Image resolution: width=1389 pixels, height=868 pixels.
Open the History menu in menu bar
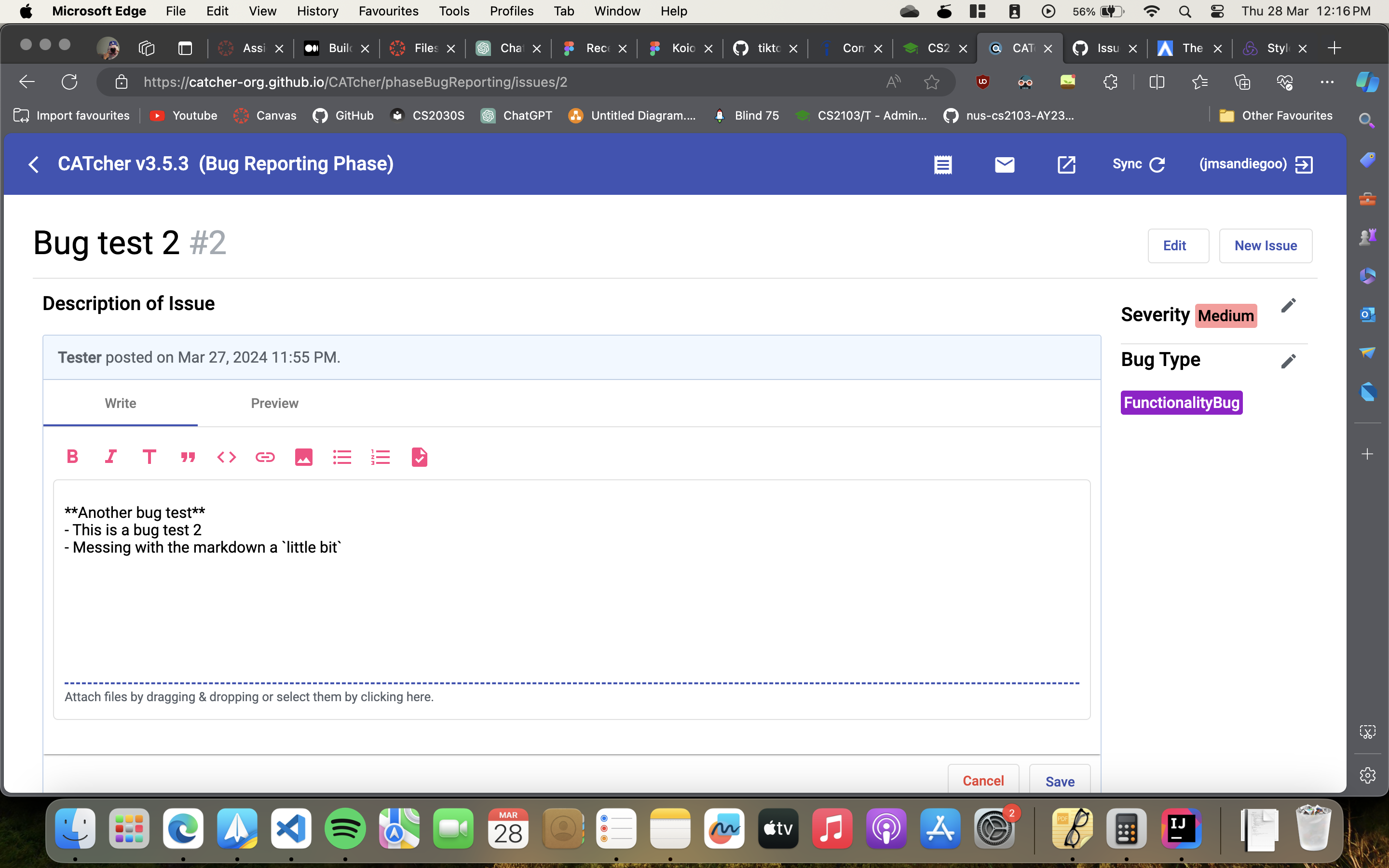coord(317,11)
